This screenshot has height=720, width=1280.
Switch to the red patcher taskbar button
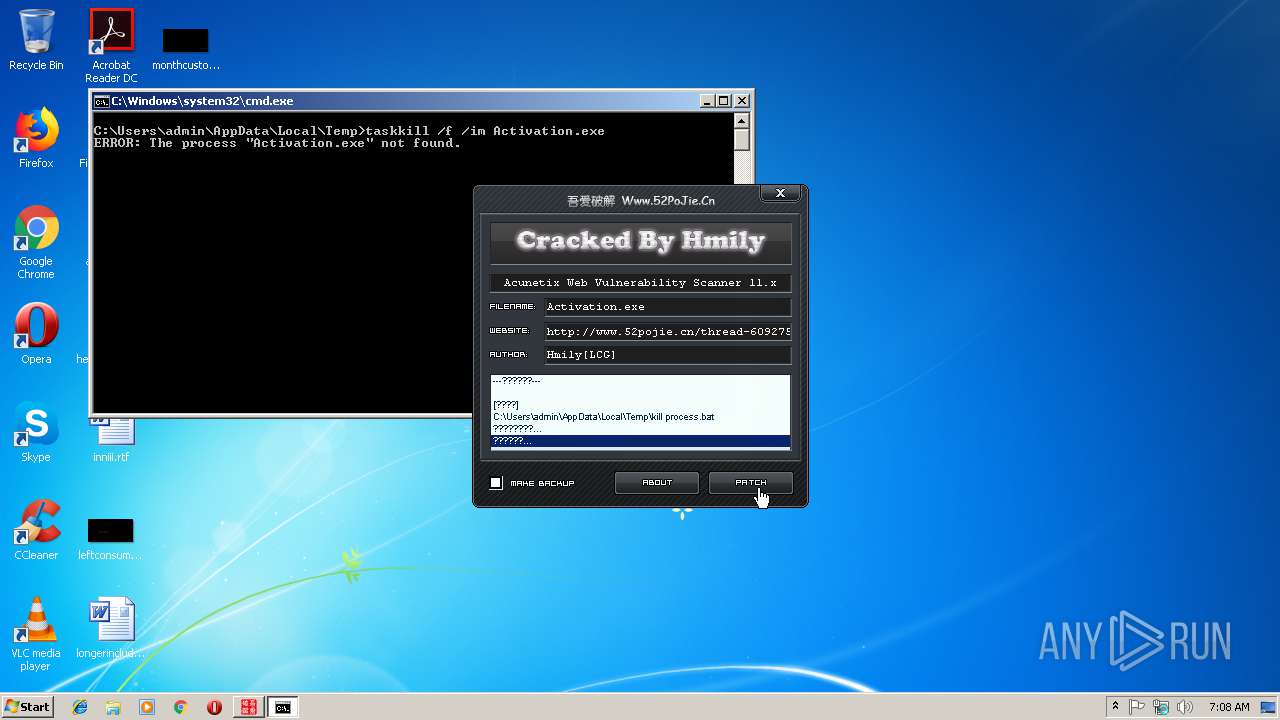248,707
